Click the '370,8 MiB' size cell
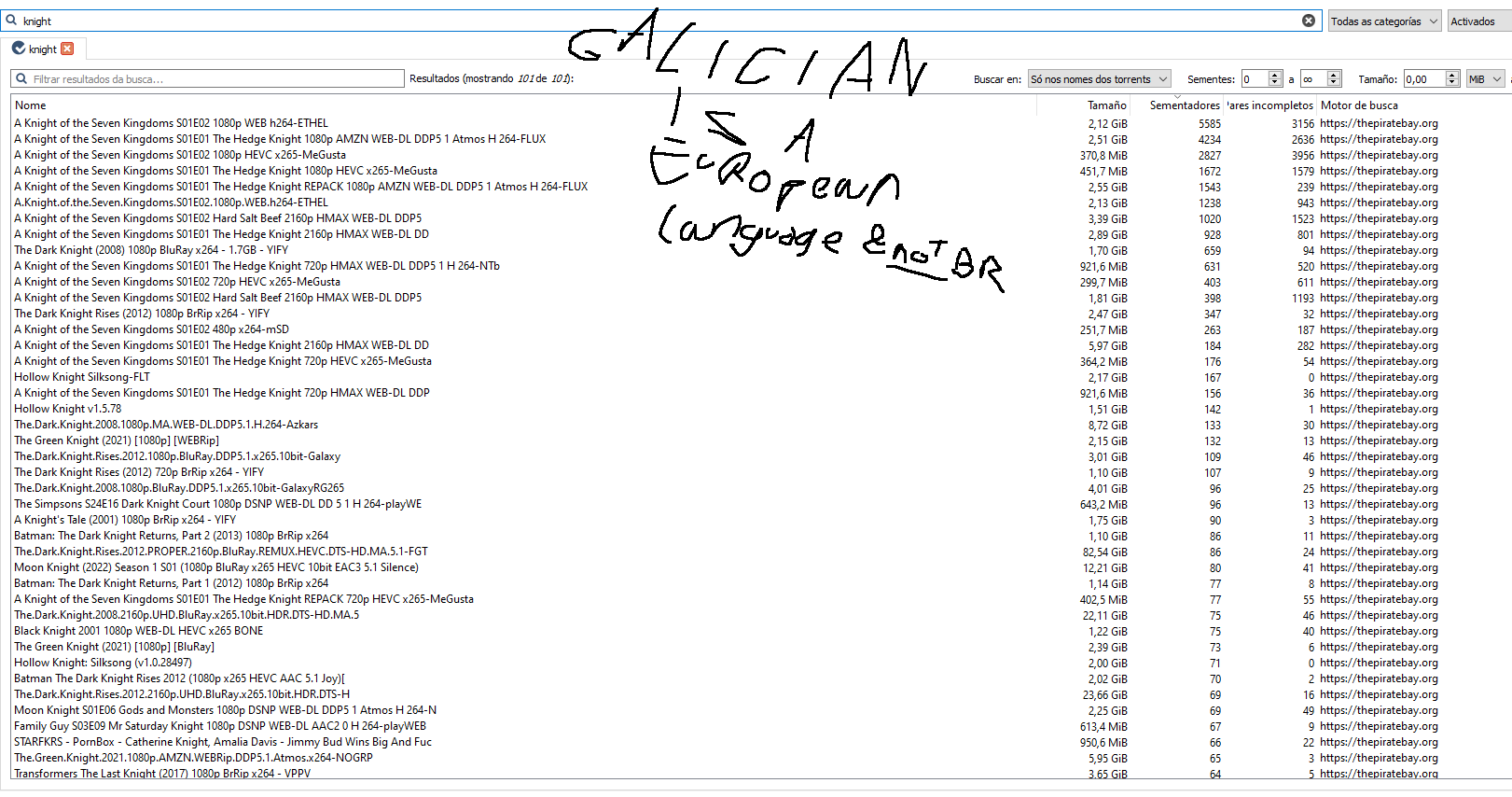Image resolution: width=1512 pixels, height=797 pixels. tap(1103, 155)
